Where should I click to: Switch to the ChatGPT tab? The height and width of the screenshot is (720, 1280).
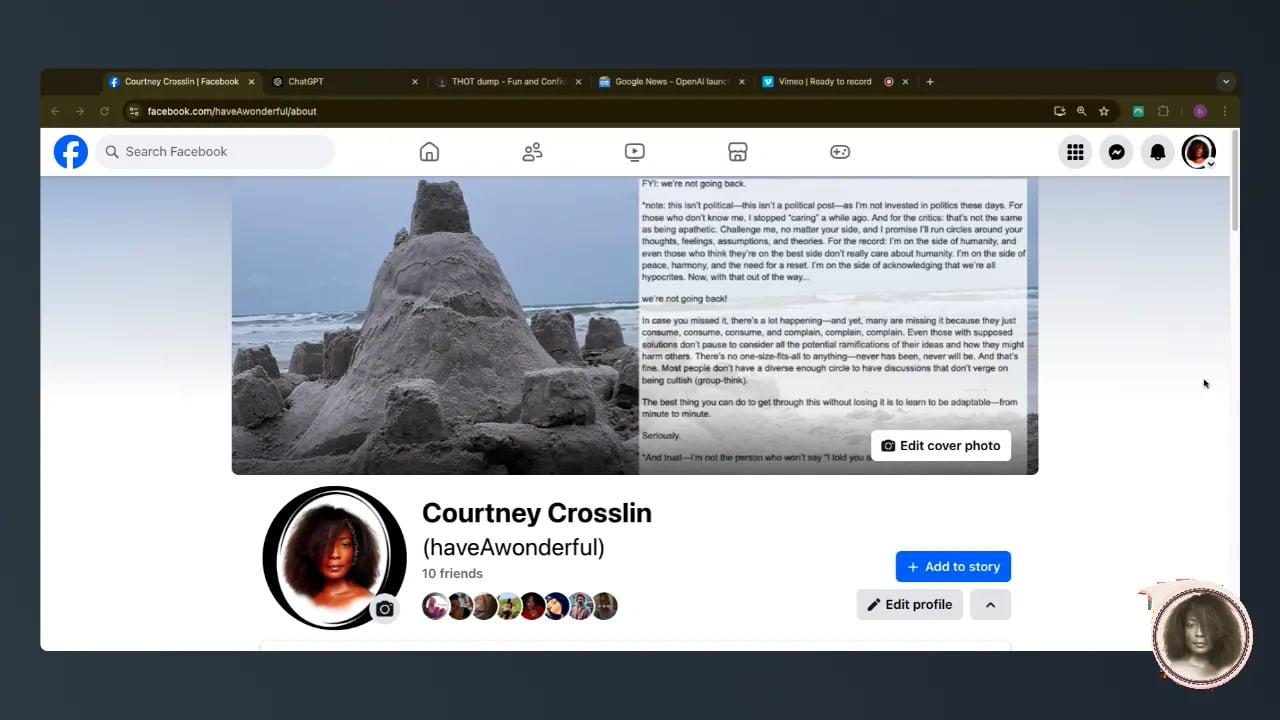coord(340,82)
